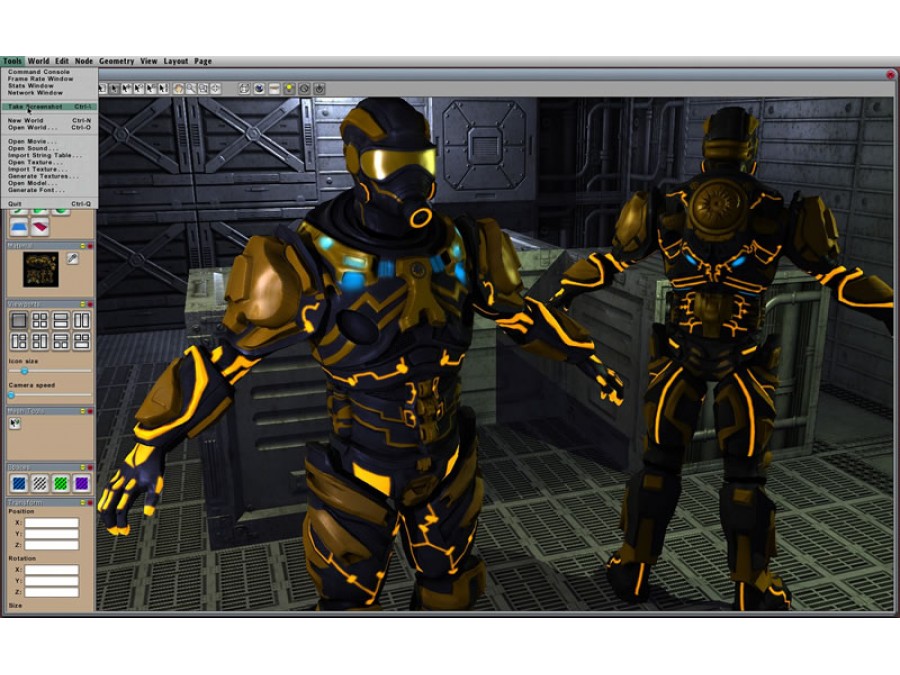Select the hand pan tool in toolbar
This screenshot has height=675, width=900.
click(x=179, y=88)
